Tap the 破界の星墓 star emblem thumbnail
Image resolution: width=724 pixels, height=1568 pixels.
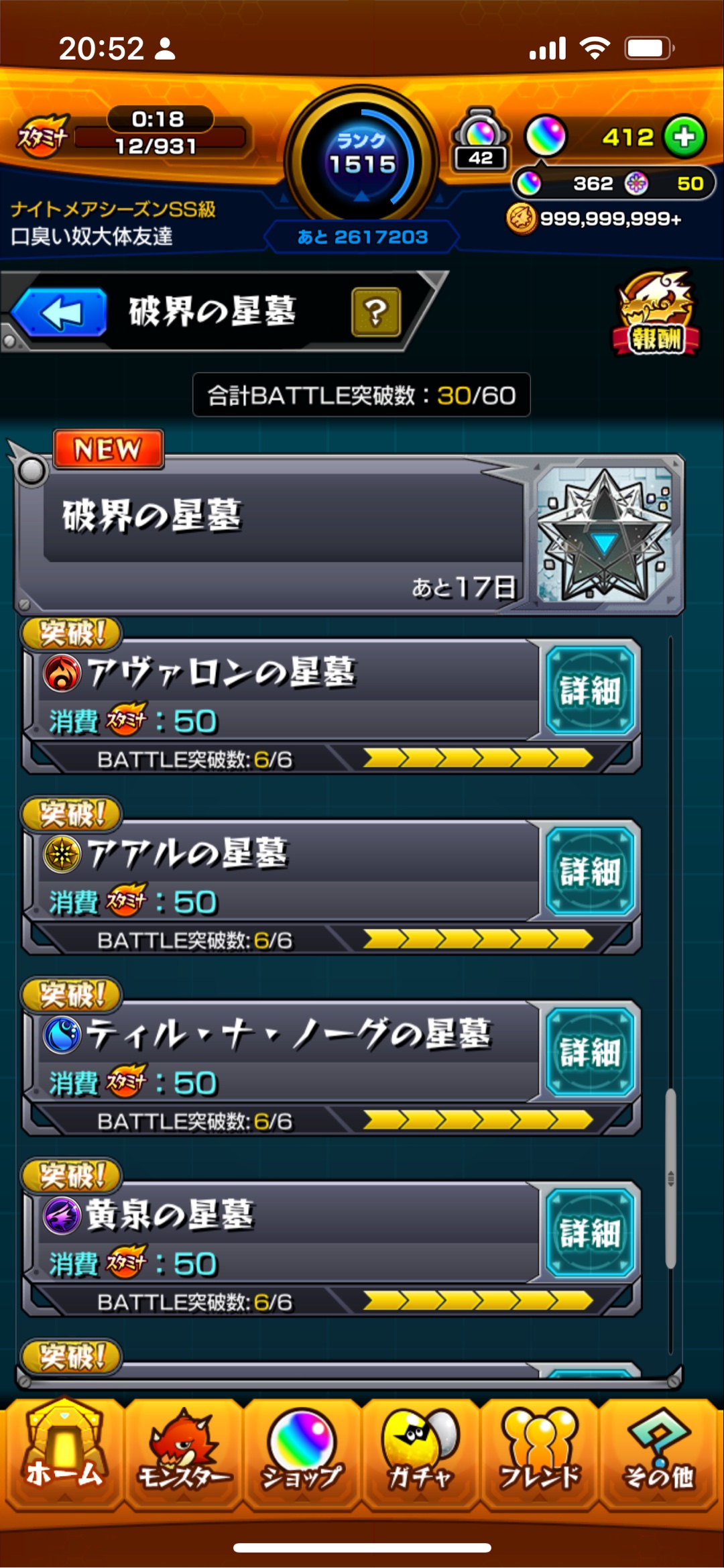(x=605, y=535)
